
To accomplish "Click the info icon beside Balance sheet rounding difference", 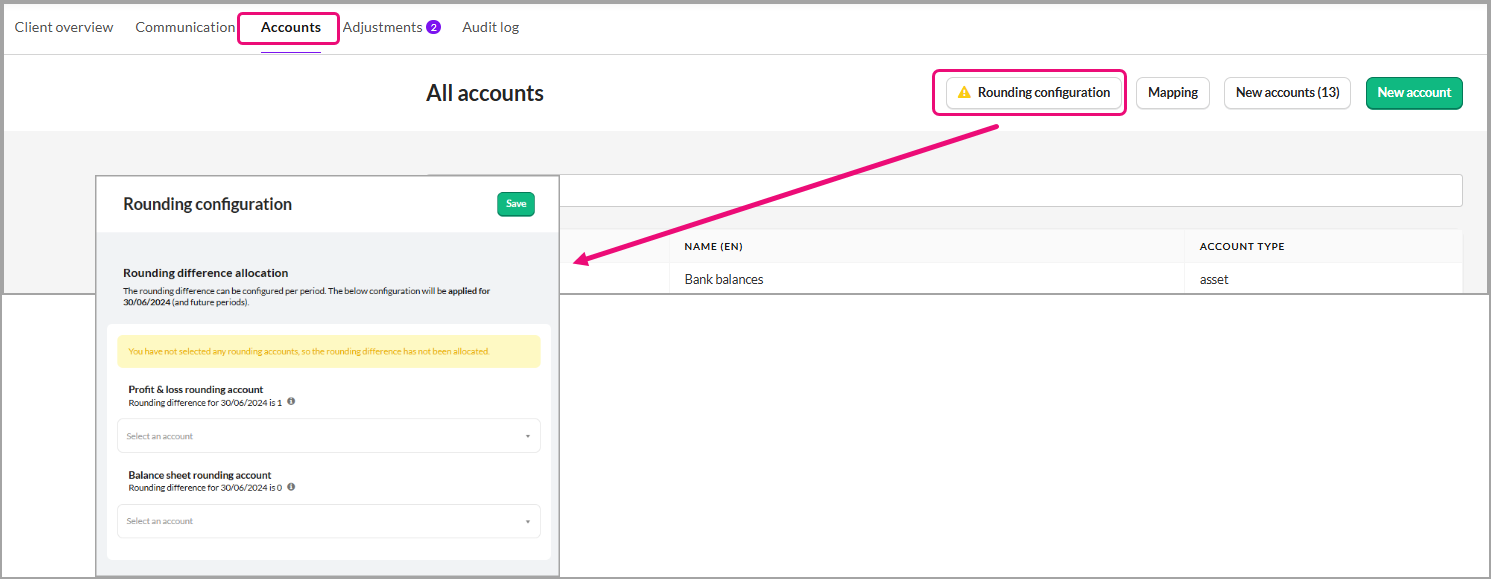I will point(290,487).
